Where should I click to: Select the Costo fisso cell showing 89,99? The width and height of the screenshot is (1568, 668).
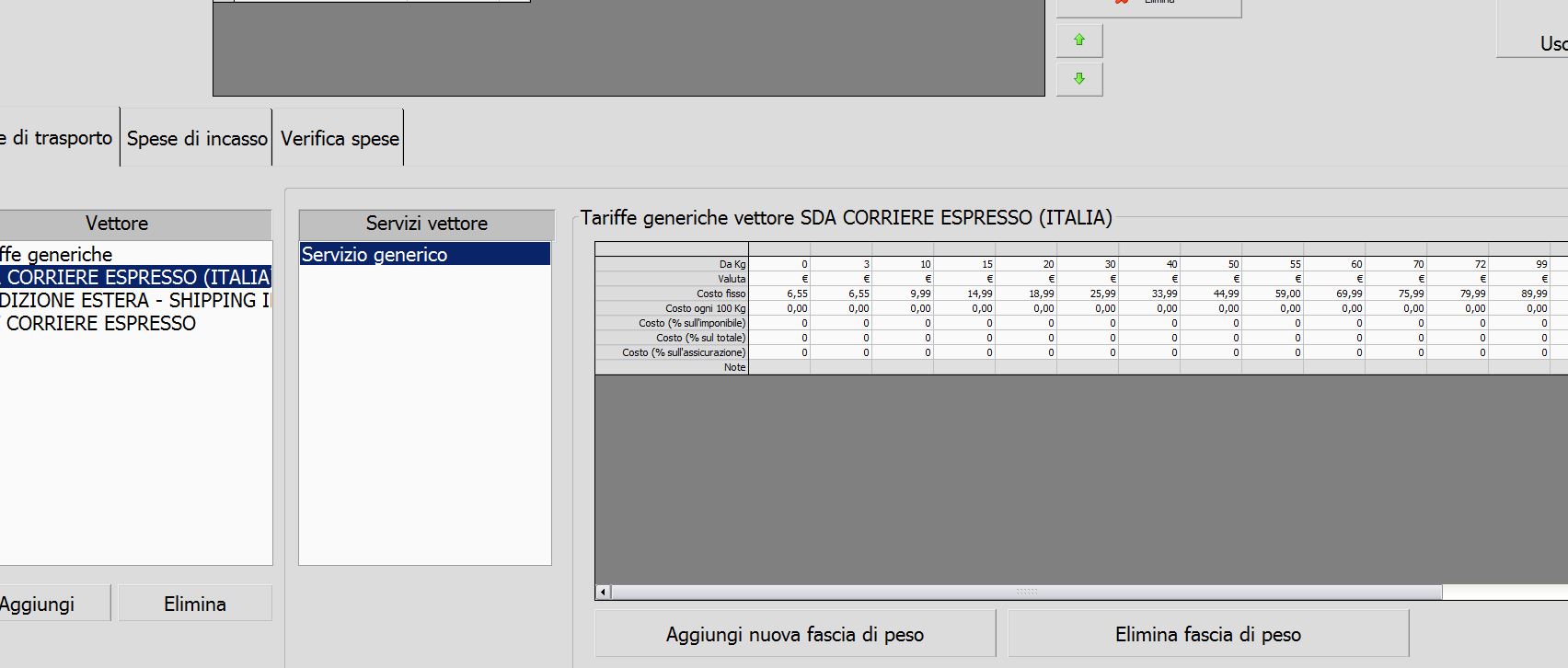(1519, 294)
